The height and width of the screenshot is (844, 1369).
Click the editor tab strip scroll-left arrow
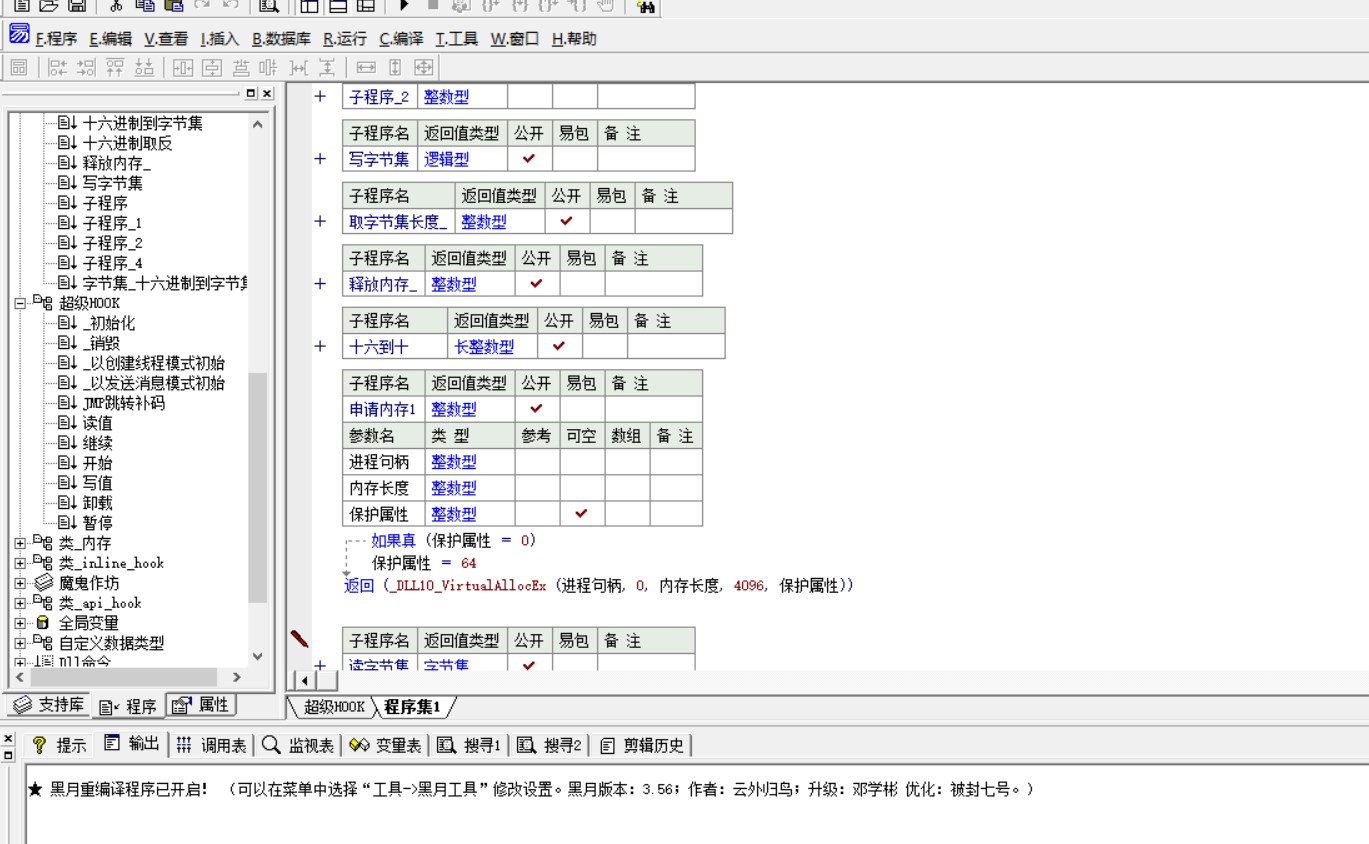304,679
